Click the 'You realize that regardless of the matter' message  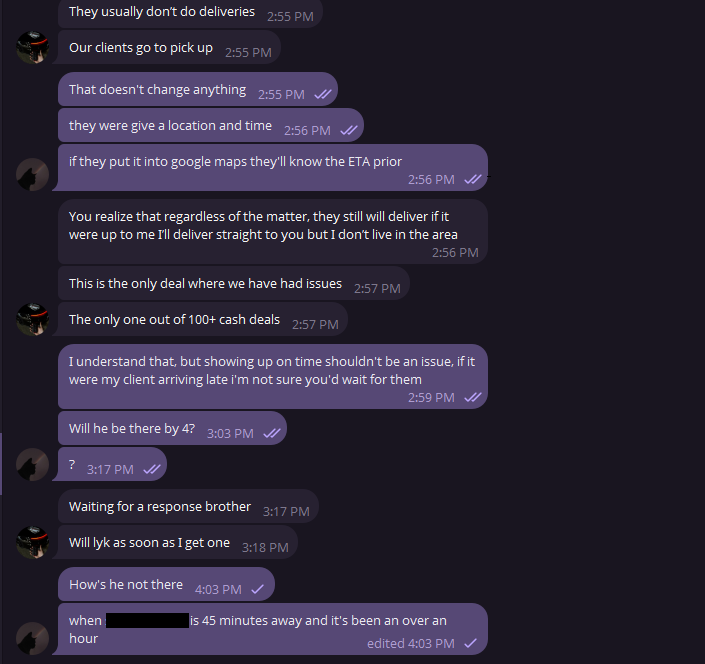(273, 232)
